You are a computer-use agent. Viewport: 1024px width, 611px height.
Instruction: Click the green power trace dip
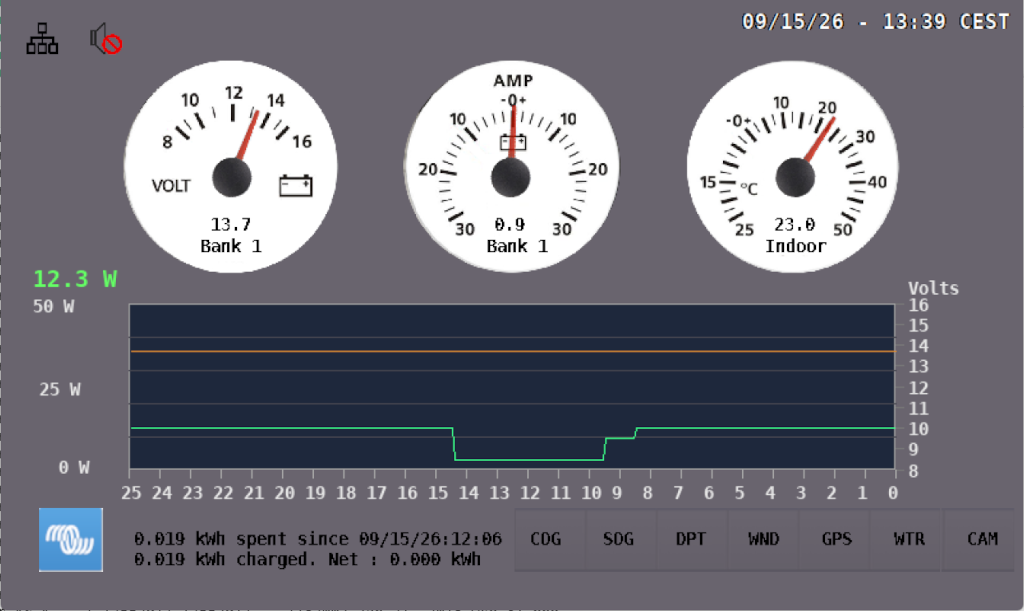pyautogui.click(x=529, y=460)
